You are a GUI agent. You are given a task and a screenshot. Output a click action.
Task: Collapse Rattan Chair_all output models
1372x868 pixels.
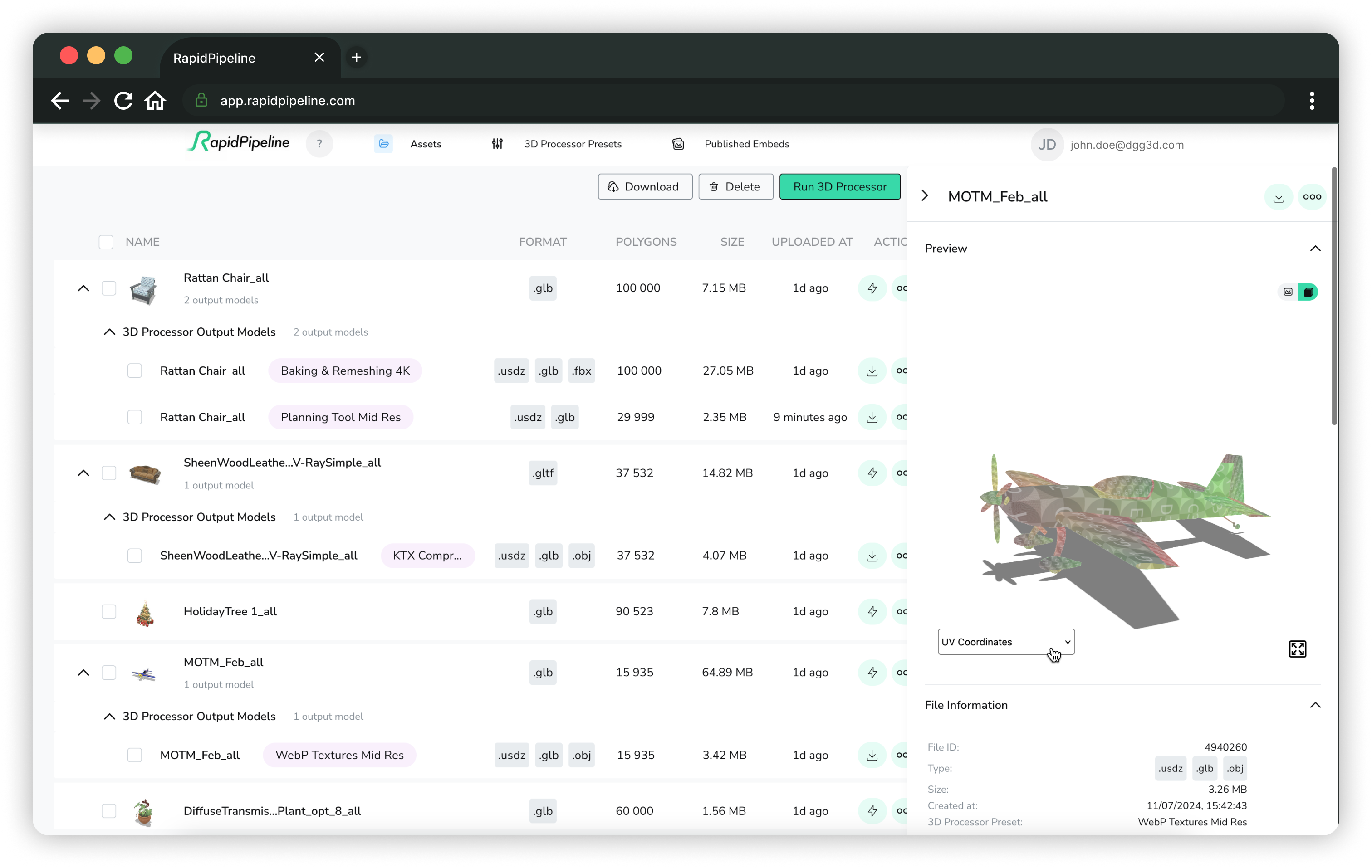click(109, 331)
